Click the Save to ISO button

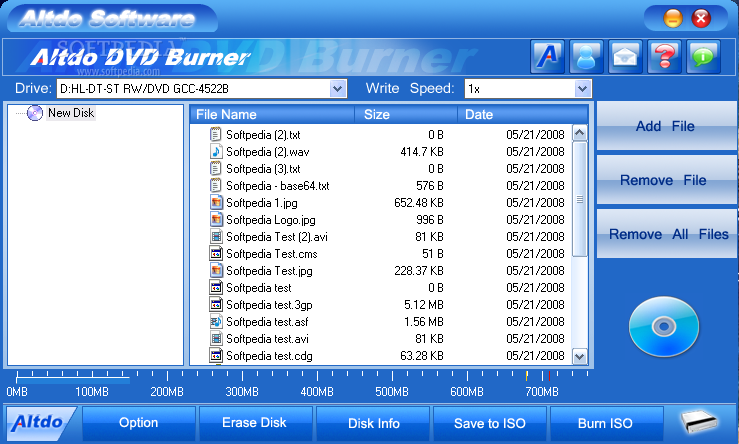click(489, 423)
